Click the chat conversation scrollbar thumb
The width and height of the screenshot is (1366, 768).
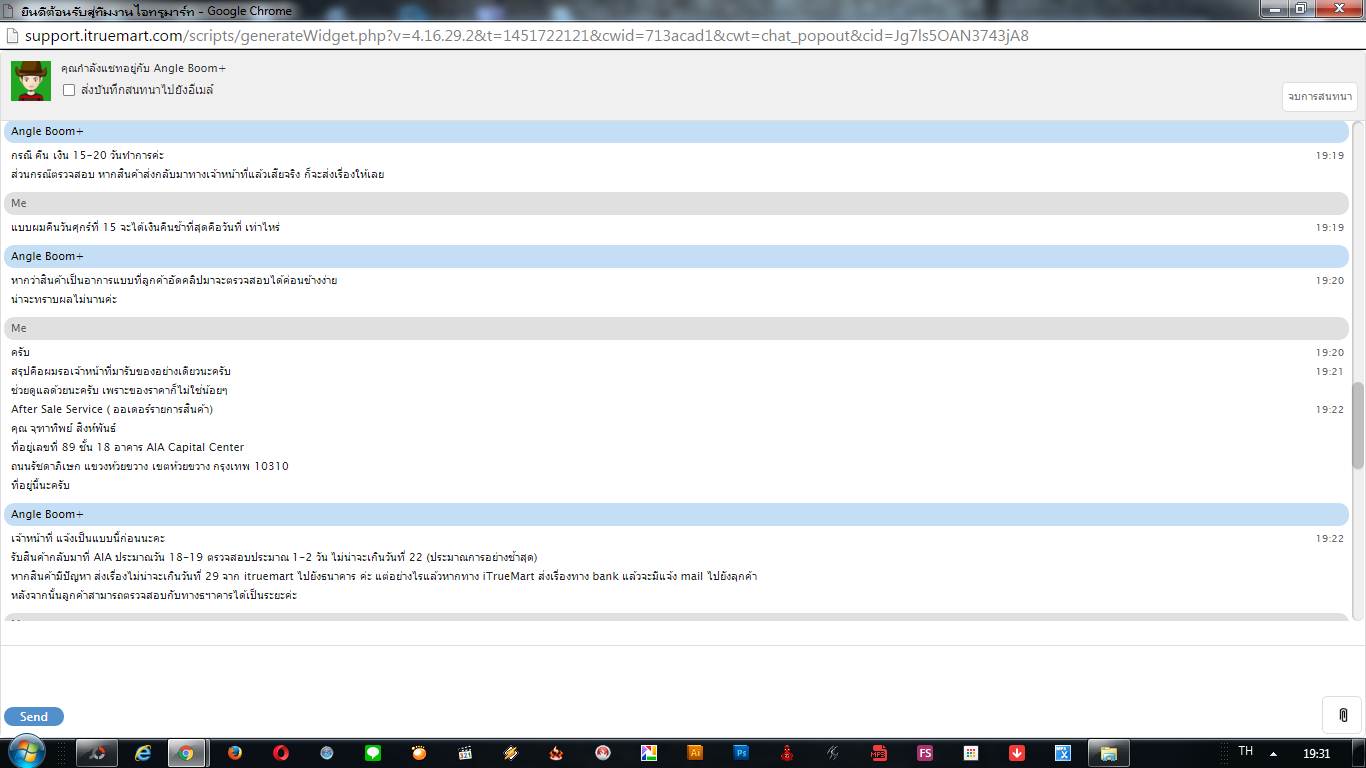1358,424
